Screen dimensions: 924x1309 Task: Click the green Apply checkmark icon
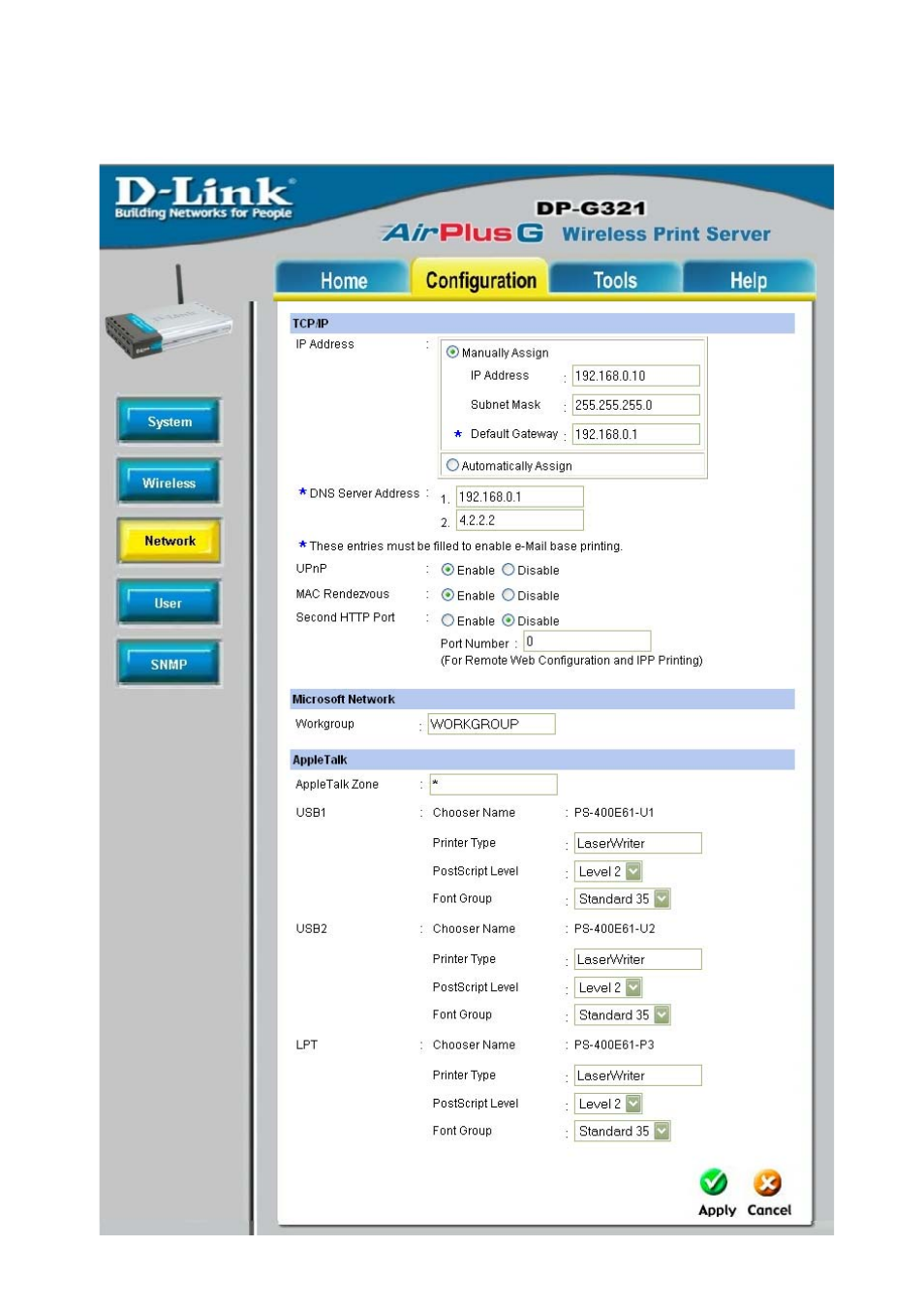click(714, 1182)
